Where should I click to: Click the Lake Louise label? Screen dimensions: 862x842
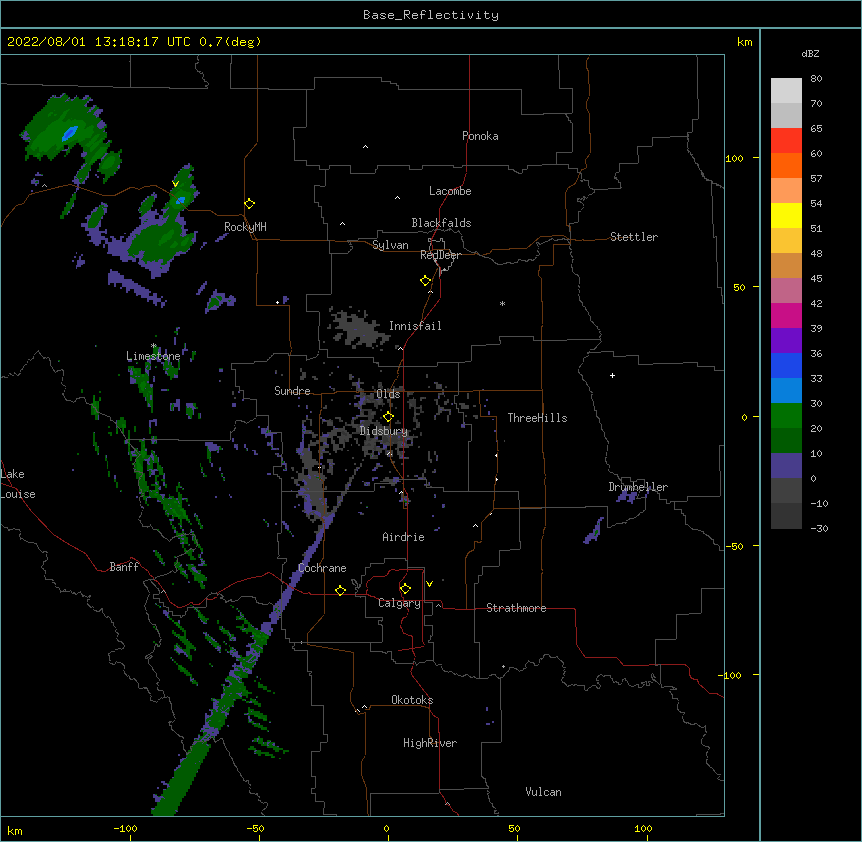point(18,484)
